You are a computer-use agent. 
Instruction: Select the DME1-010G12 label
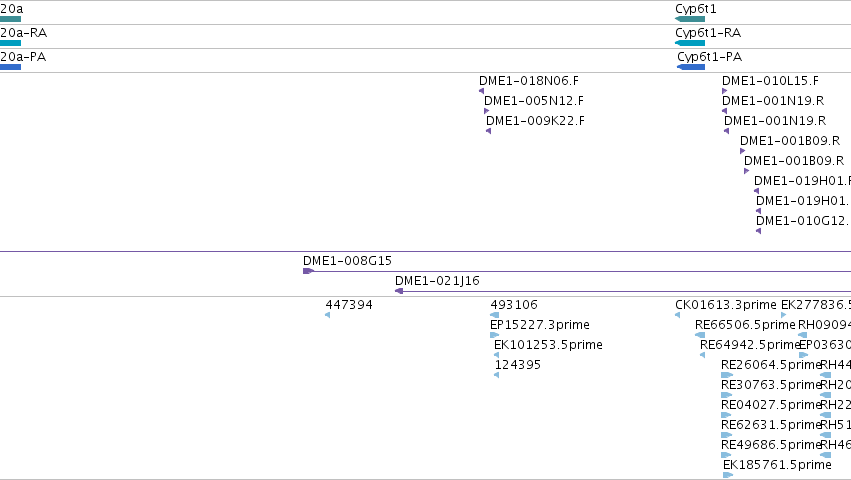[803, 221]
